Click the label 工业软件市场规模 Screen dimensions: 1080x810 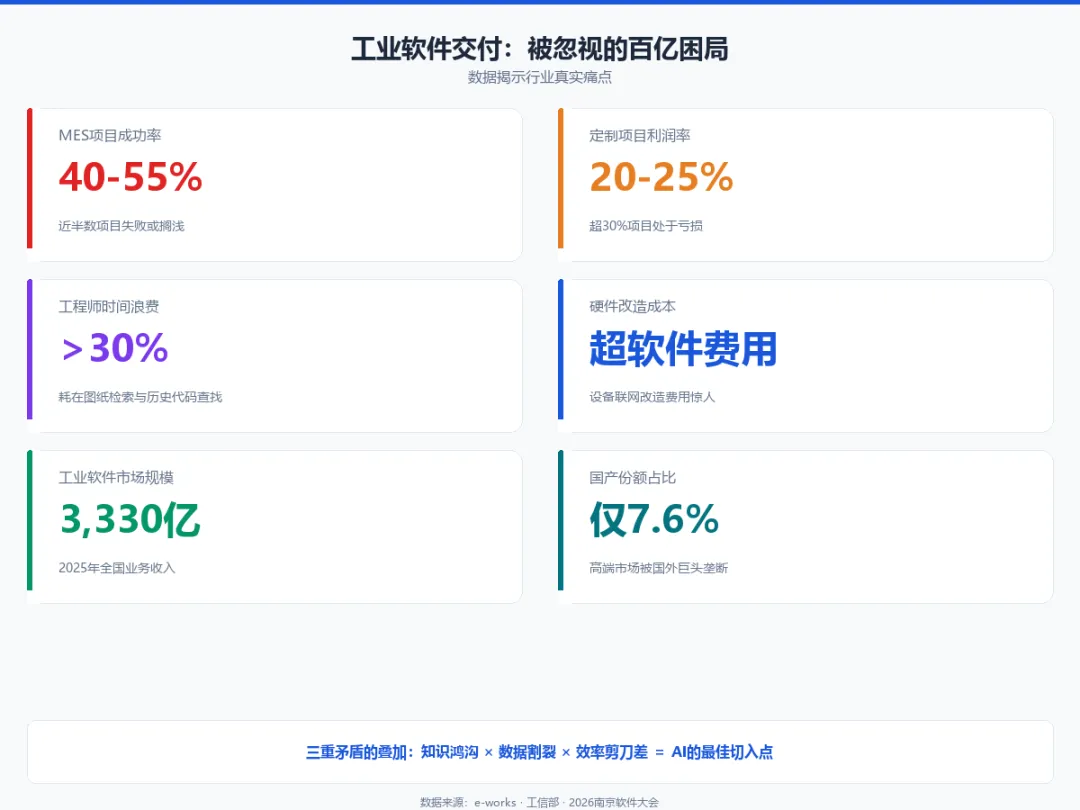coord(116,477)
